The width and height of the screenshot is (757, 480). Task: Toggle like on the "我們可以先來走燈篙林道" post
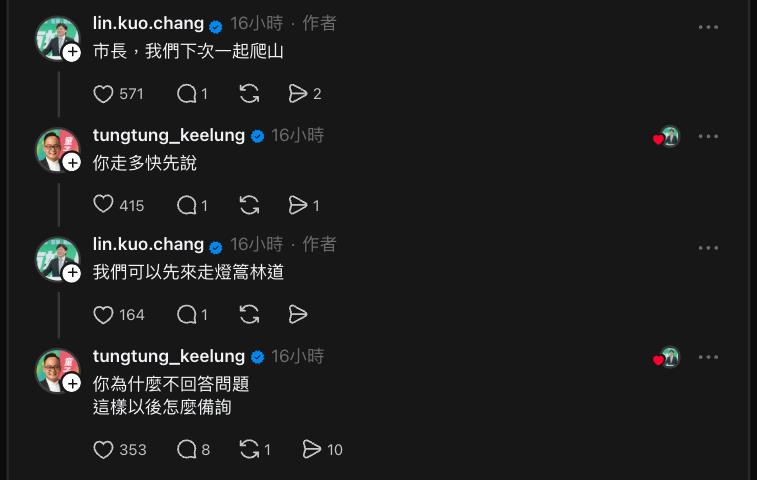pos(103,315)
